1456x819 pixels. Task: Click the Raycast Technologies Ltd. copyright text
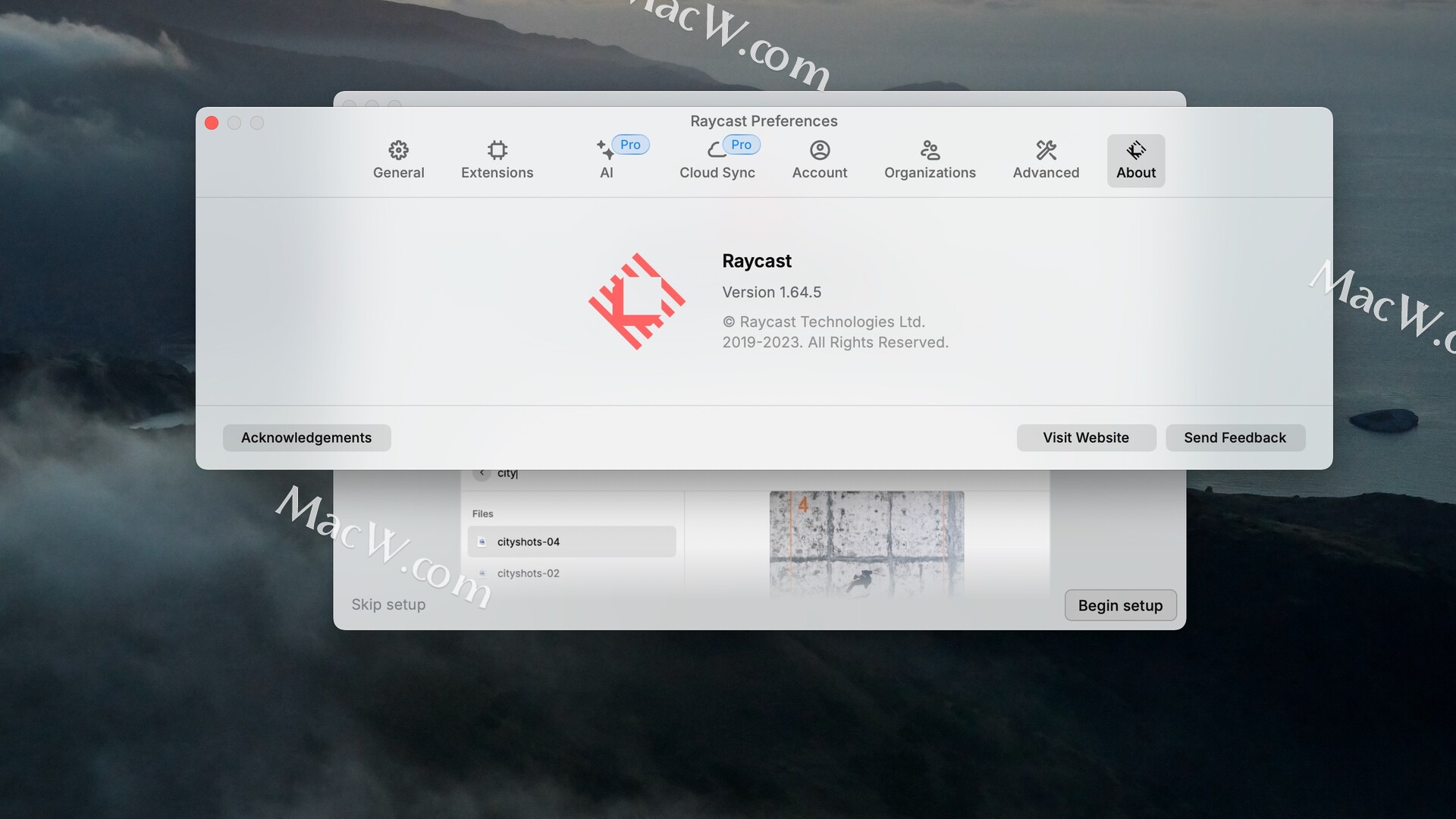(835, 332)
